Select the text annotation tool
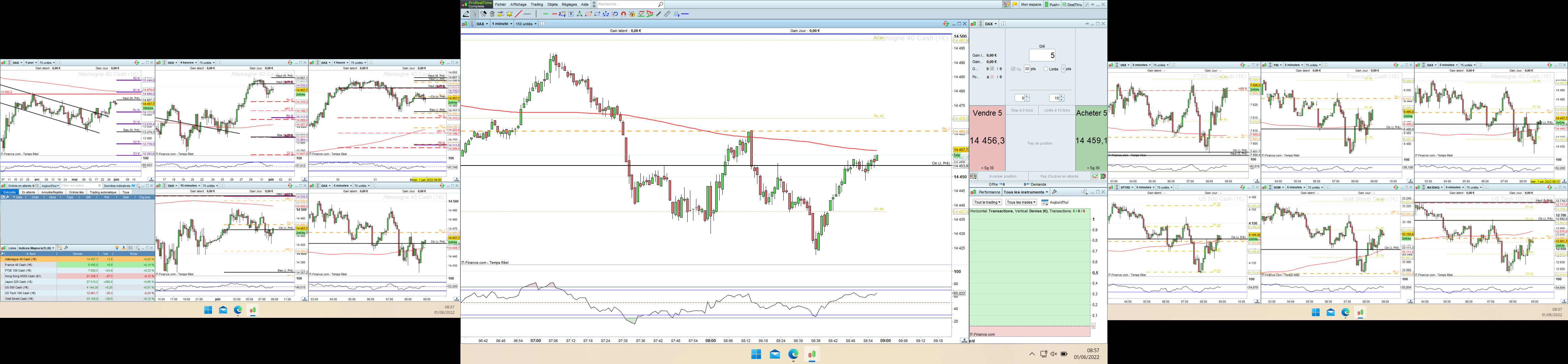Viewport: 1568px width, 364px height. click(571, 14)
